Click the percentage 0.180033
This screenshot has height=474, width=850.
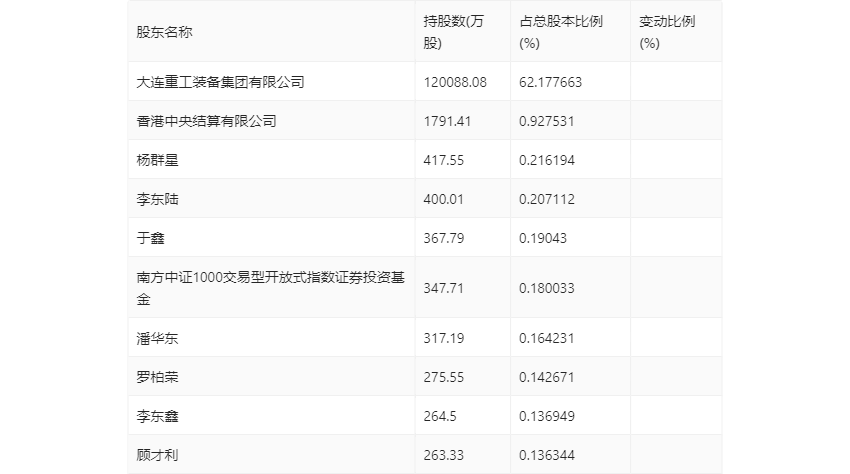pos(546,288)
